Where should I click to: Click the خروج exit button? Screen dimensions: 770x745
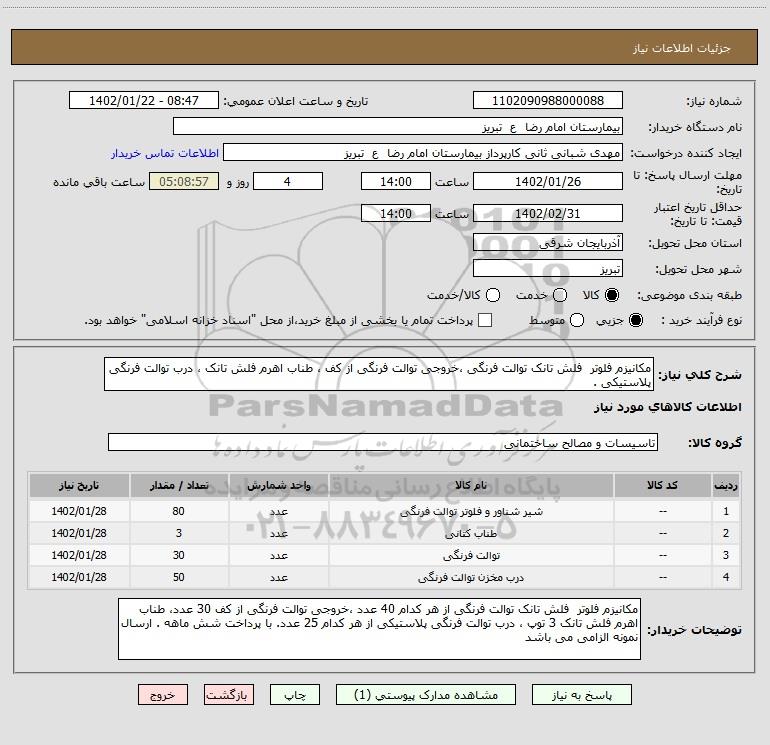coord(163,695)
